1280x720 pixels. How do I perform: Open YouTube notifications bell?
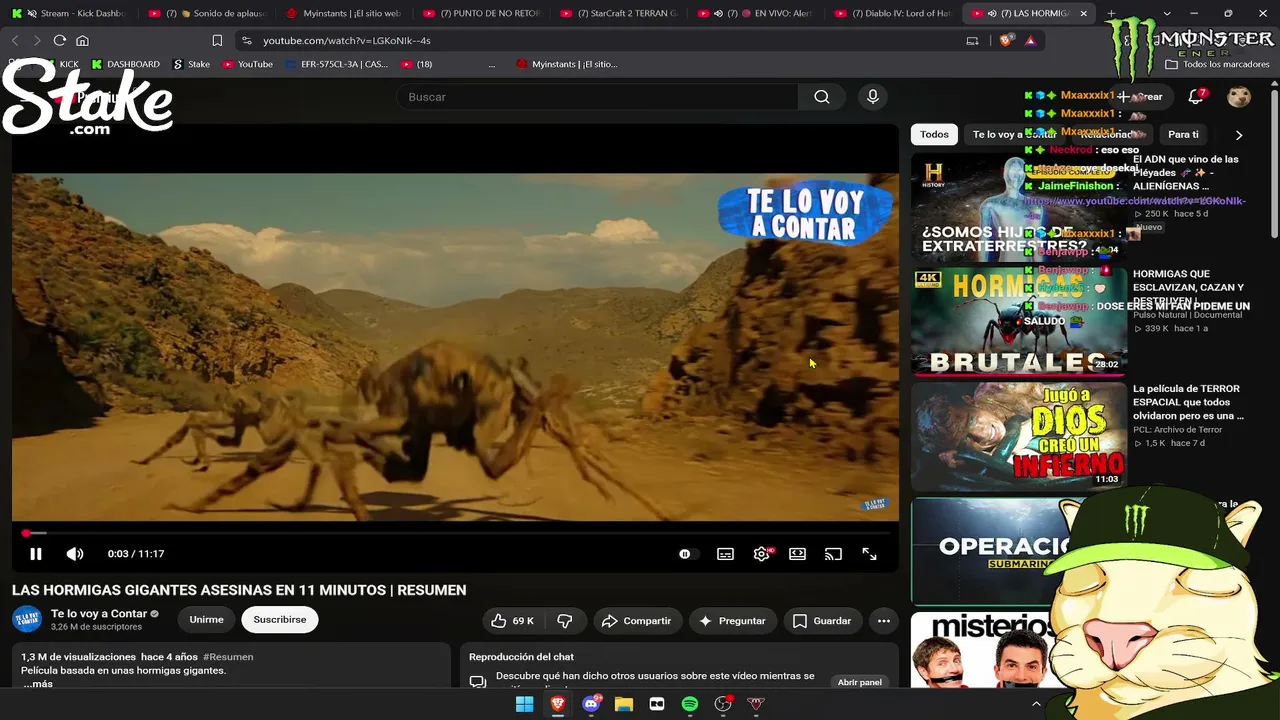(1196, 97)
